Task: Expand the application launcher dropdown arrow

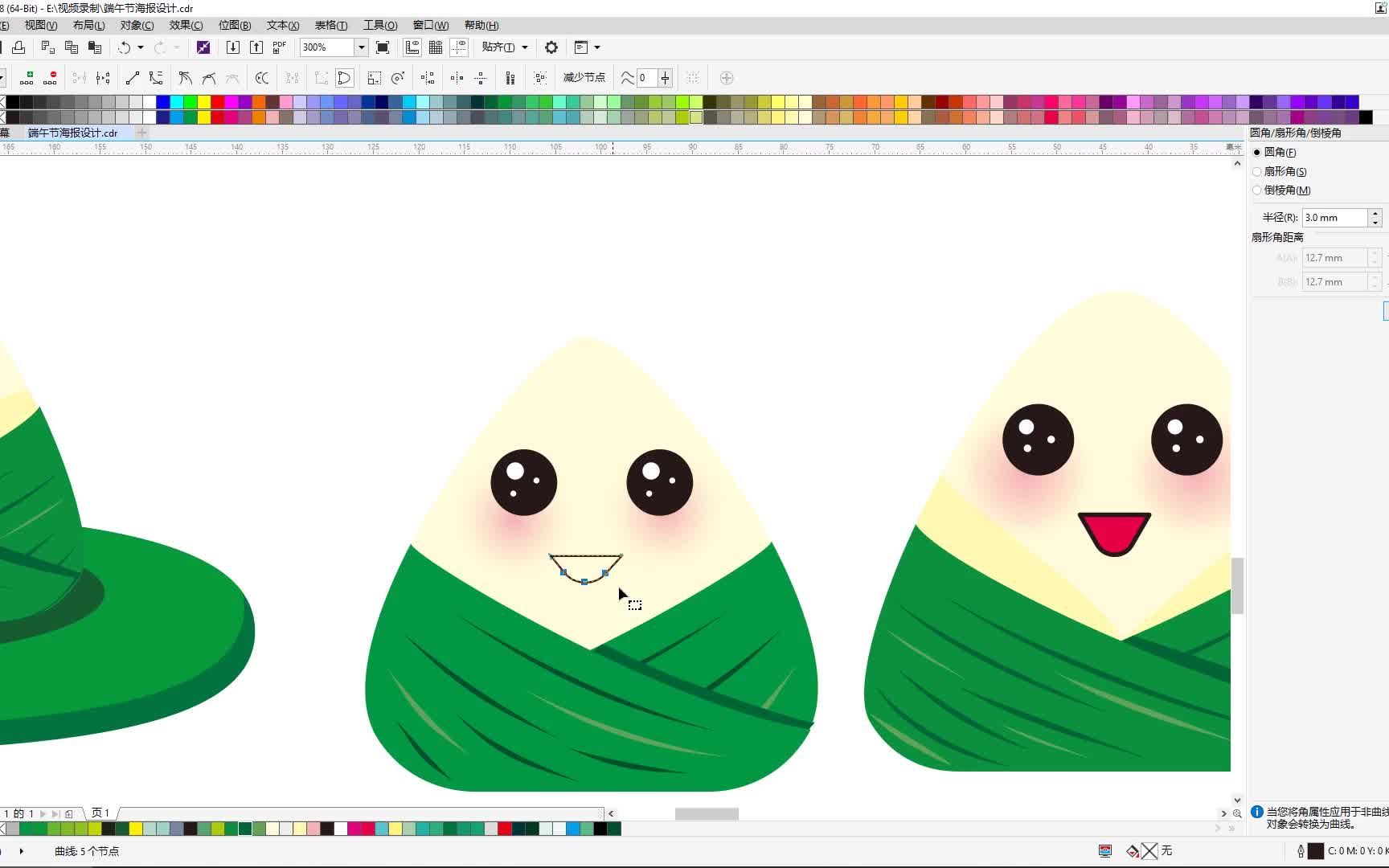Action: click(x=597, y=47)
